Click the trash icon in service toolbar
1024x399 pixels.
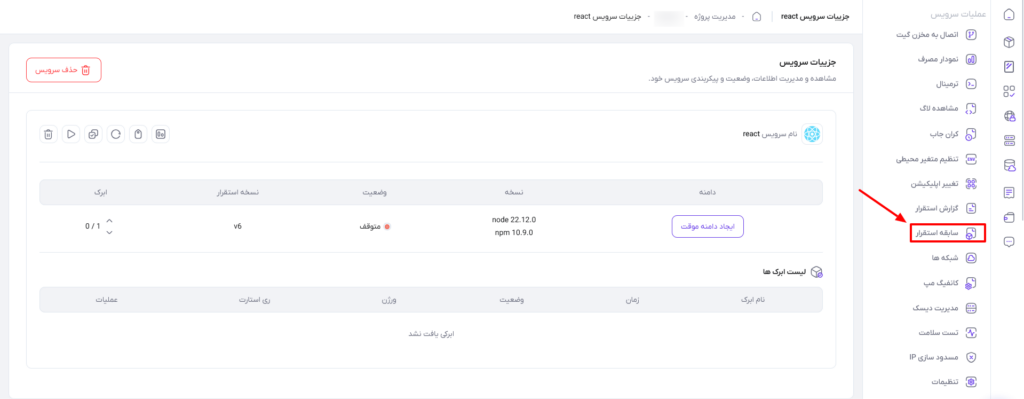coord(48,134)
